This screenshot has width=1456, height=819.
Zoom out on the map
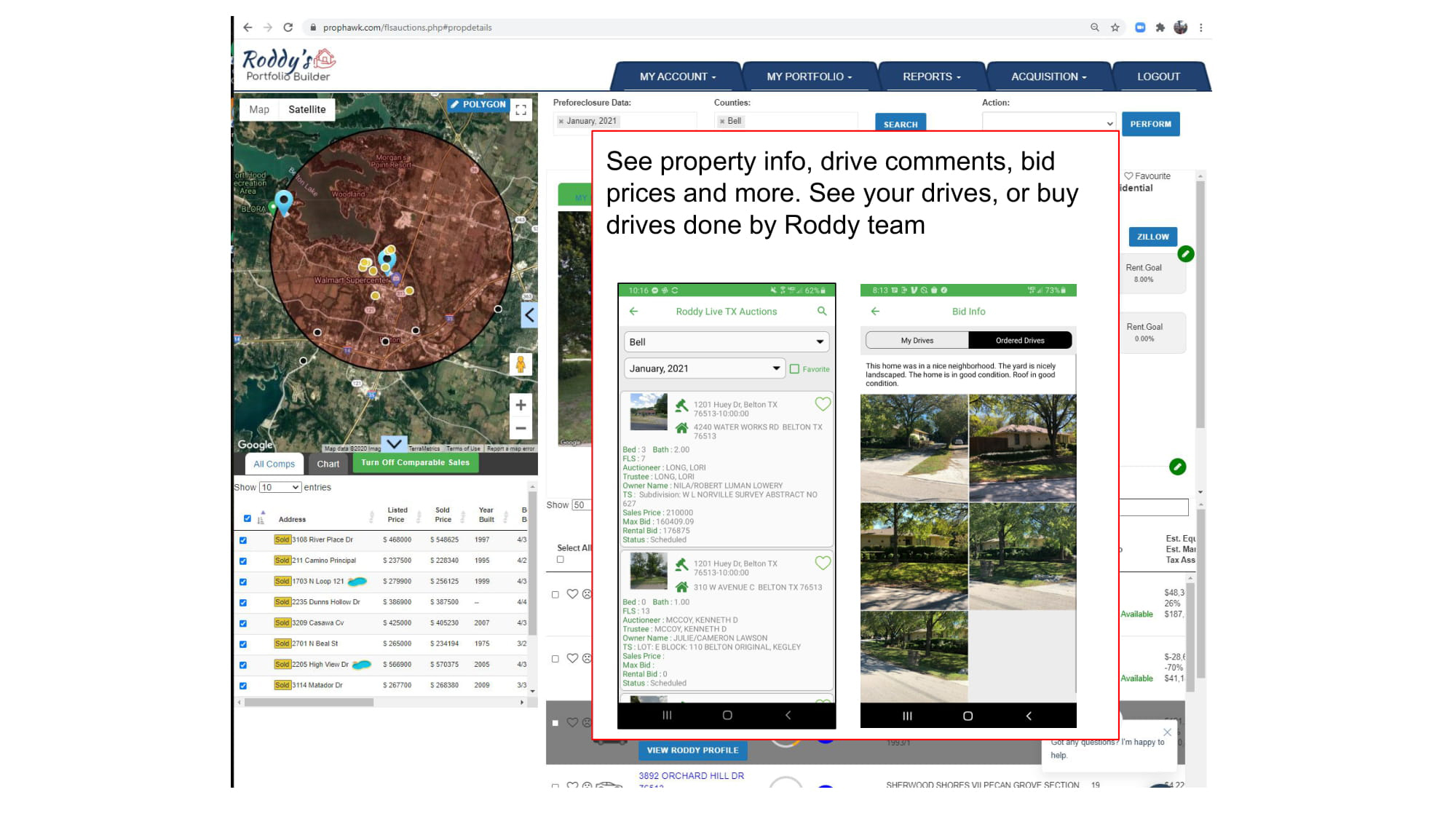pyautogui.click(x=521, y=428)
